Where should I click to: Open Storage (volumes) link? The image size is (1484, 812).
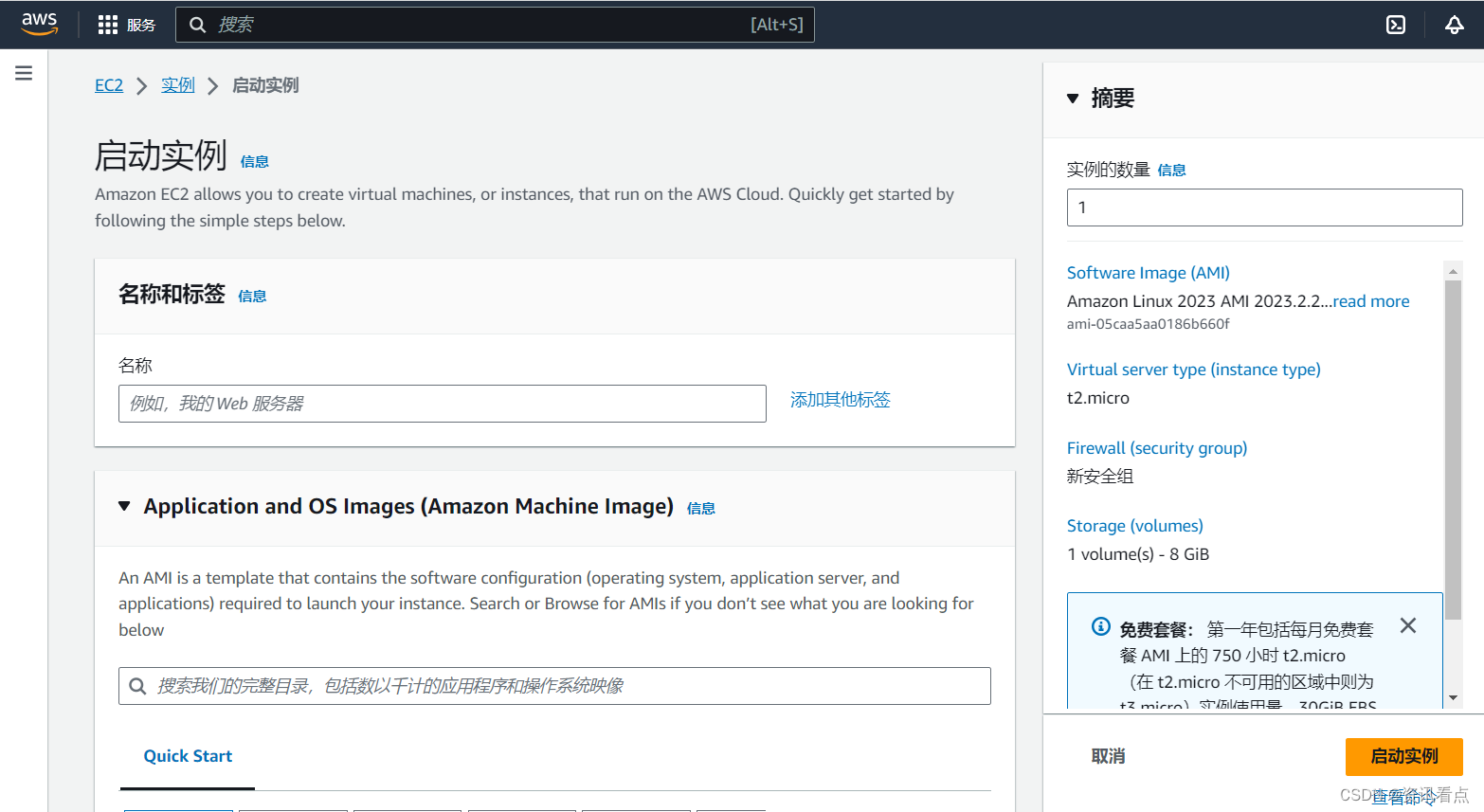[1135, 526]
